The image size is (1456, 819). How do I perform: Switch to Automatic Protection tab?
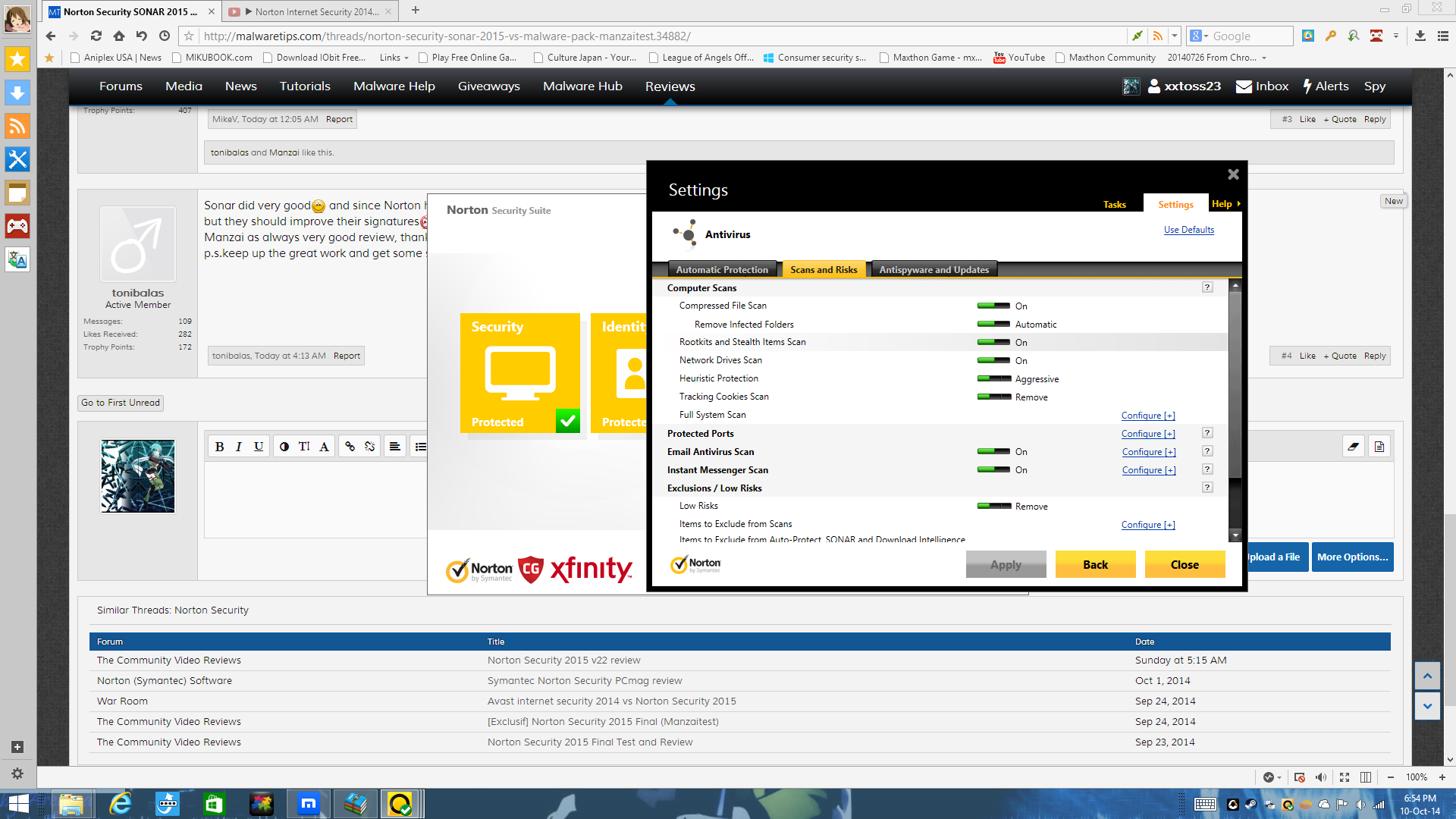pos(722,270)
